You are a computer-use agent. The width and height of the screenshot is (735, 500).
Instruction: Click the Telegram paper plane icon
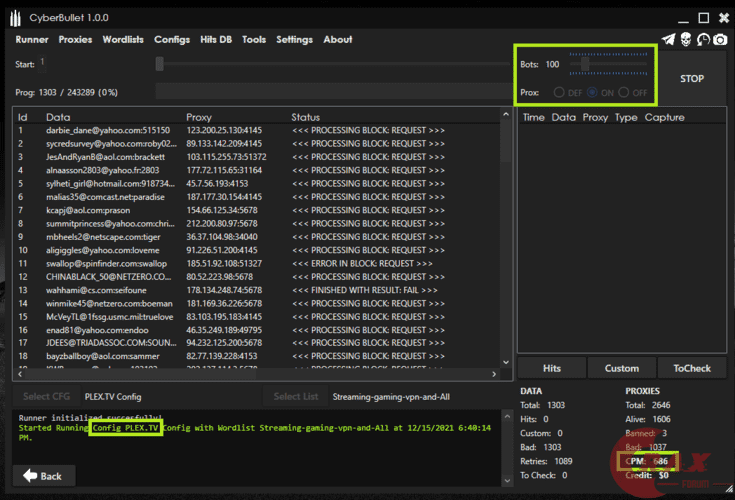click(x=668, y=40)
